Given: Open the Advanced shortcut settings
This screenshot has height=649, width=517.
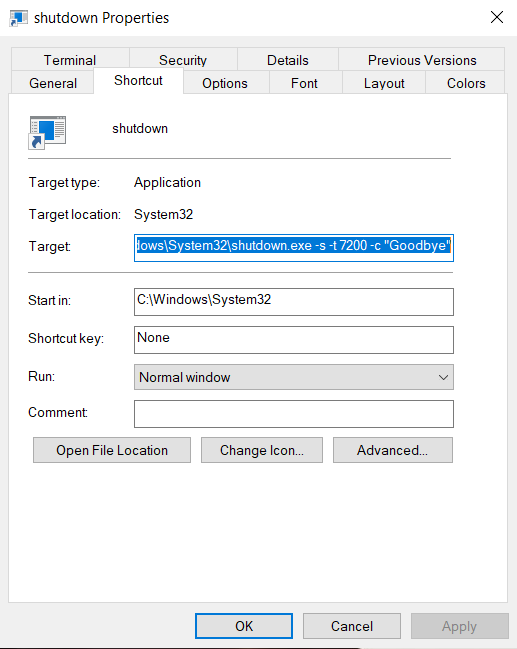Looking at the screenshot, I should (393, 450).
